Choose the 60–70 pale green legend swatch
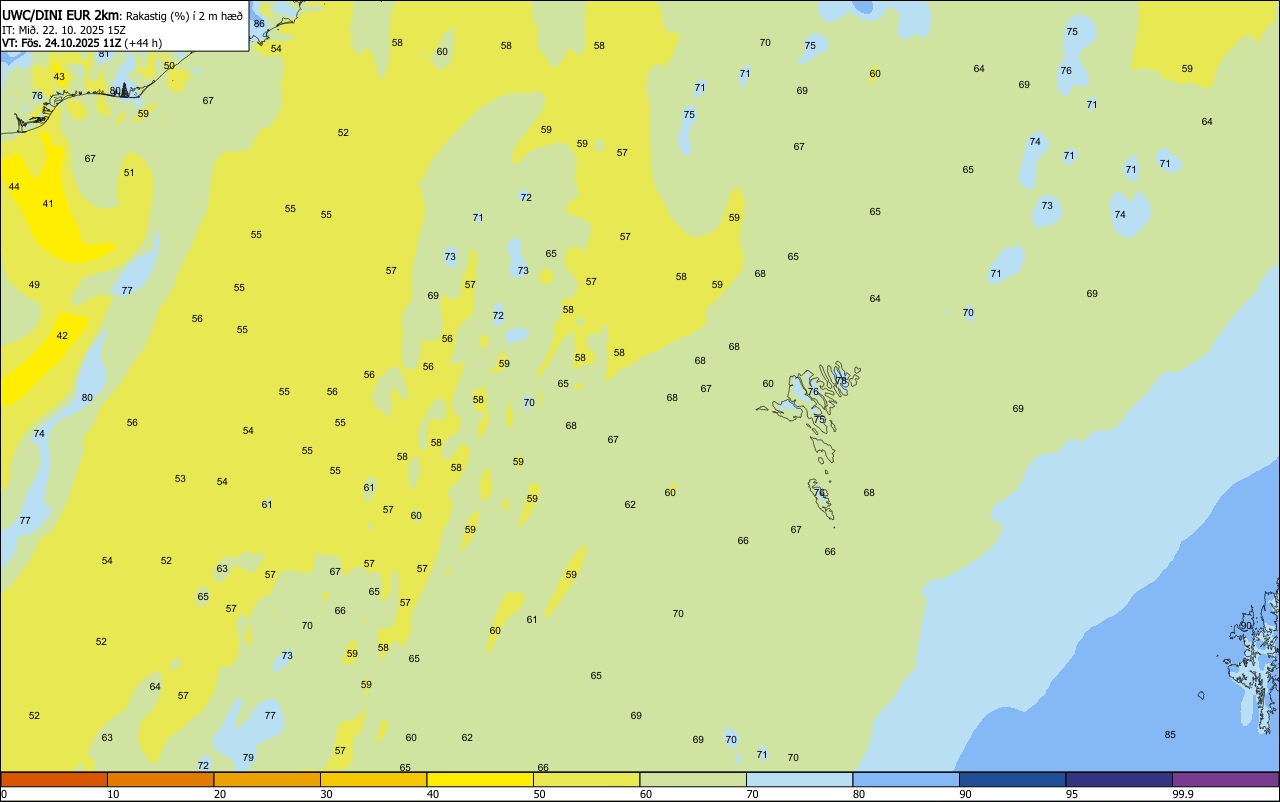 (x=693, y=779)
